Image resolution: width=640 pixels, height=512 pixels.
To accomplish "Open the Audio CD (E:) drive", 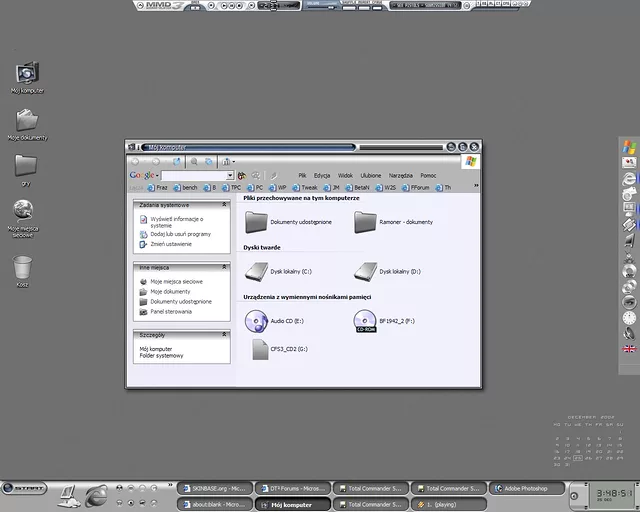I will 257,320.
